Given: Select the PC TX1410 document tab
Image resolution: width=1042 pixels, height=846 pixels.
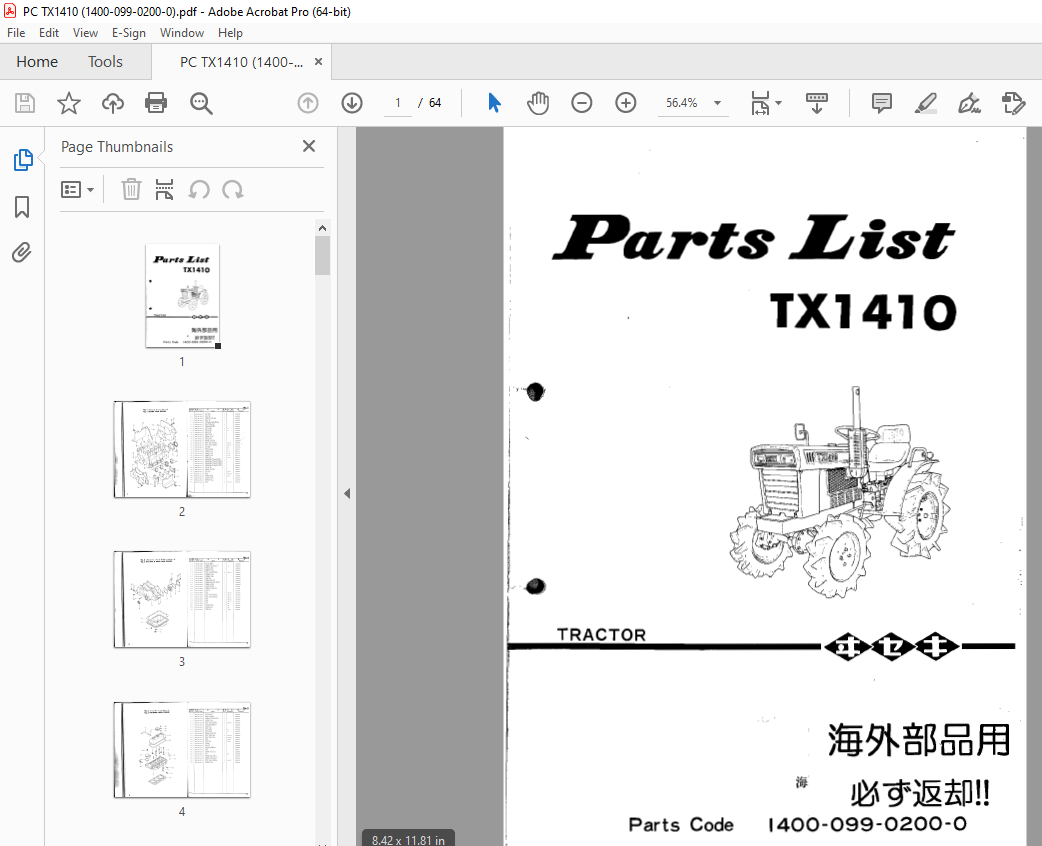Looking at the screenshot, I should pos(241,62).
